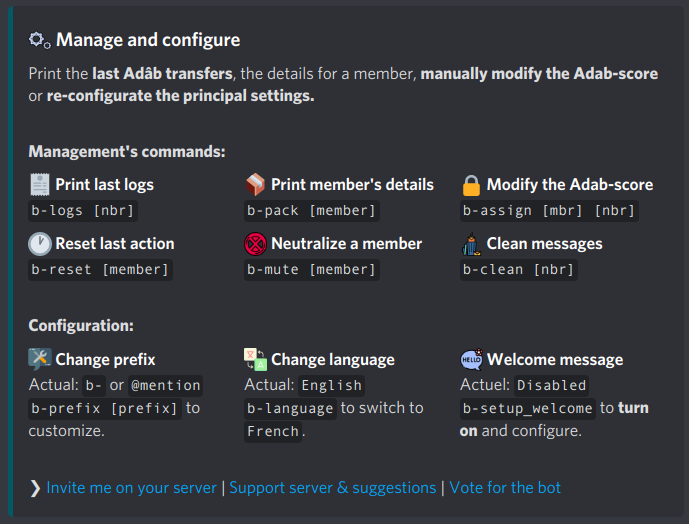Open the Invite me on your server link
The height and width of the screenshot is (524, 689).
click(131, 488)
